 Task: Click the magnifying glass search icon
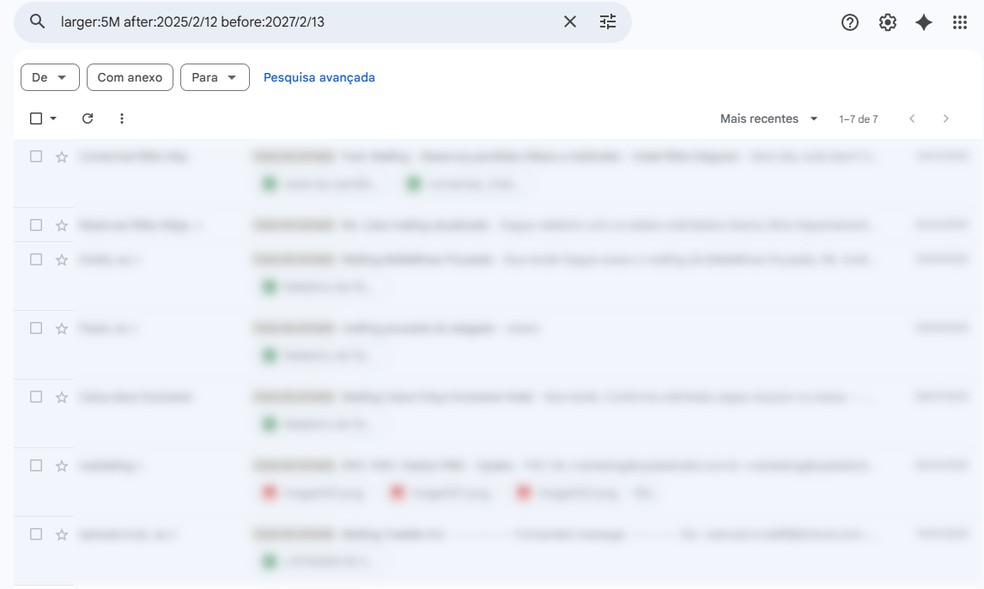[x=38, y=22]
